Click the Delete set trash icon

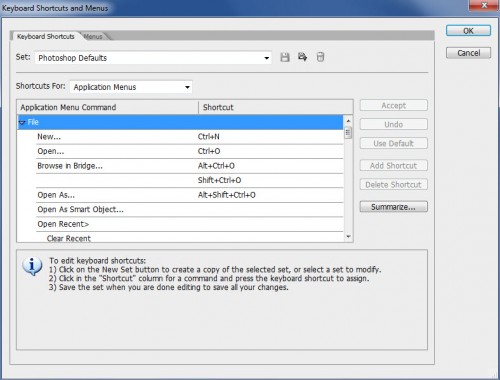point(320,57)
